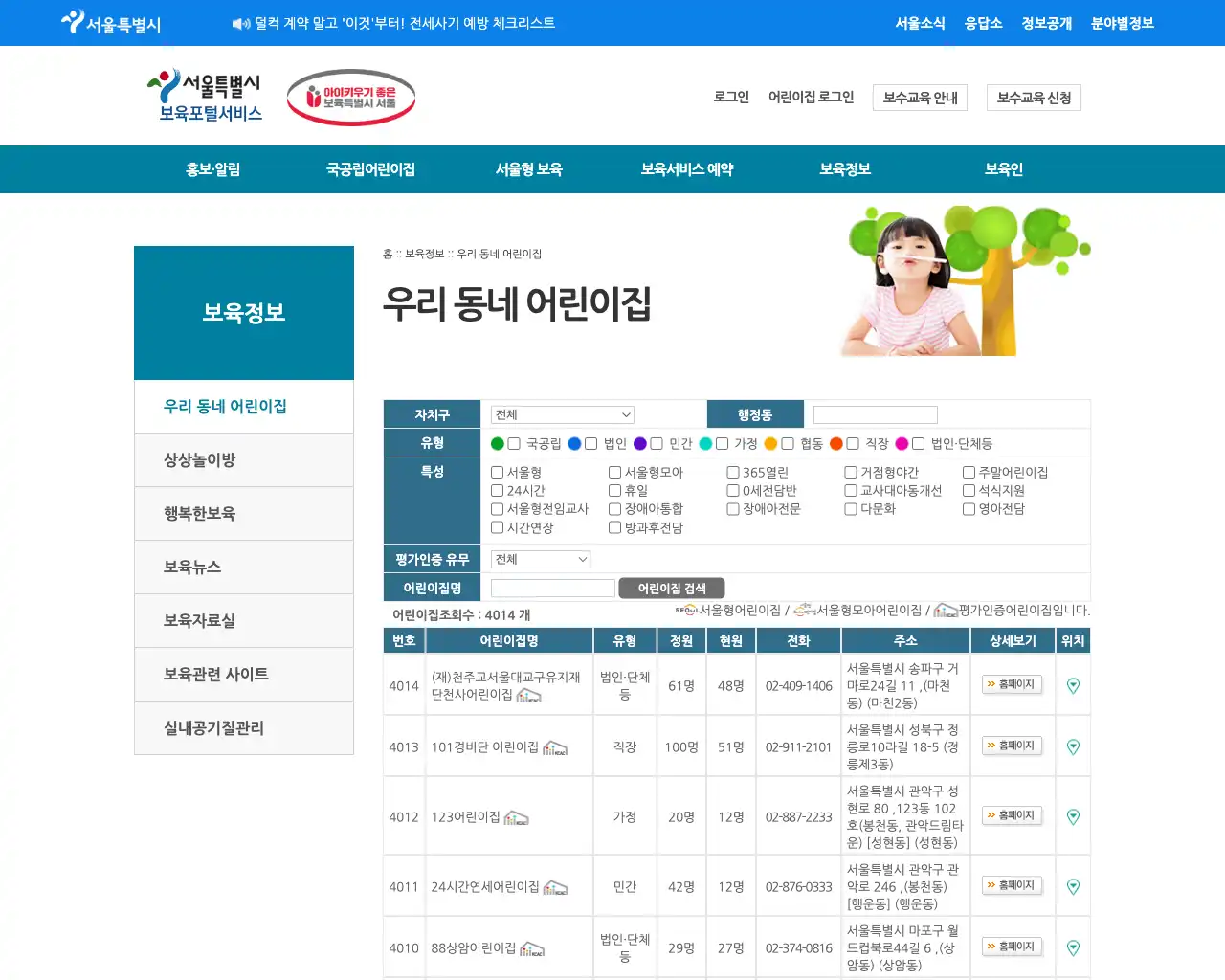
Task: Click the 평가인증 house icon next to 123어린이집
Action: point(516,819)
